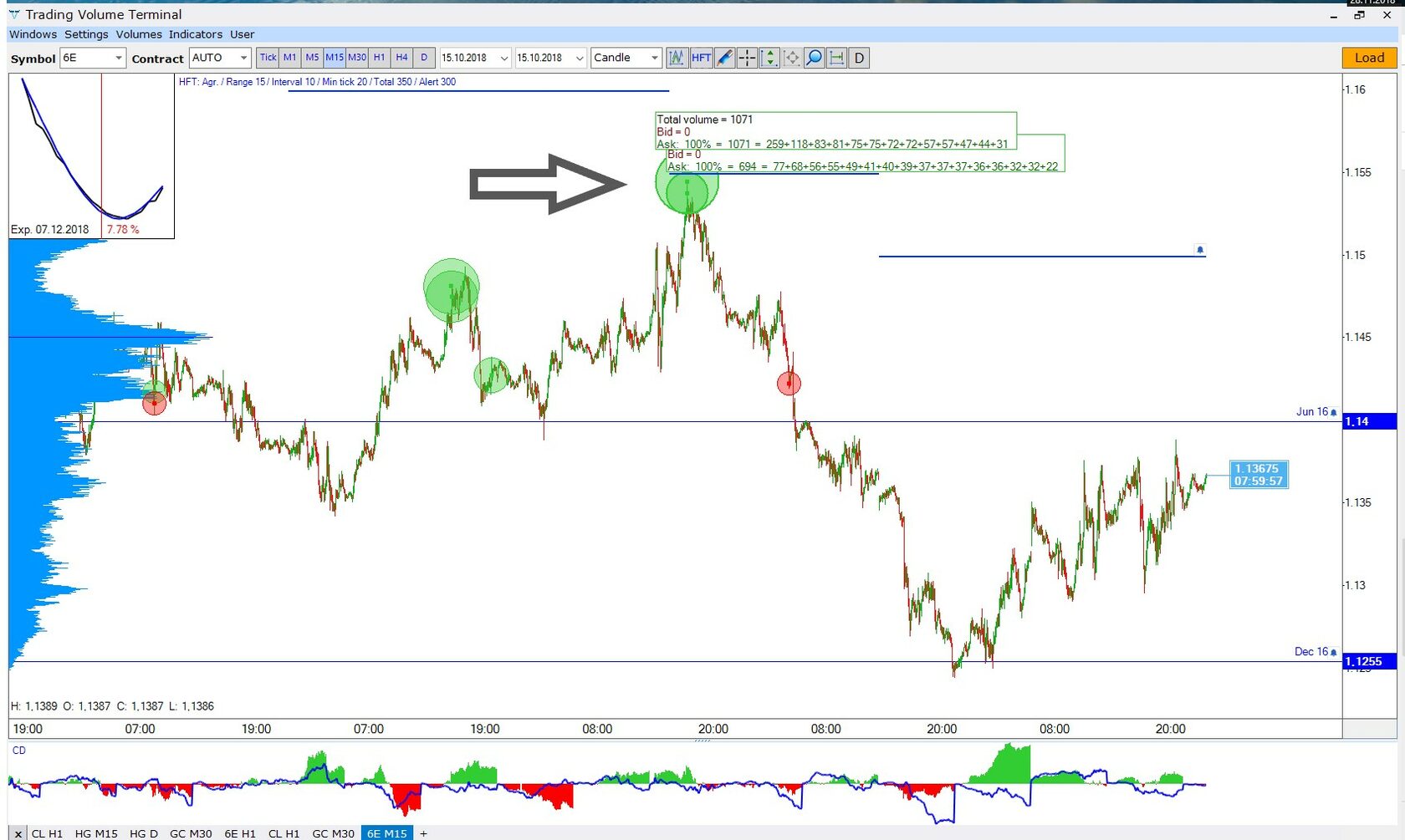Viewport: 1405px width, 840px height.
Task: Select the pencil drawing tool
Action: pyautogui.click(x=724, y=58)
